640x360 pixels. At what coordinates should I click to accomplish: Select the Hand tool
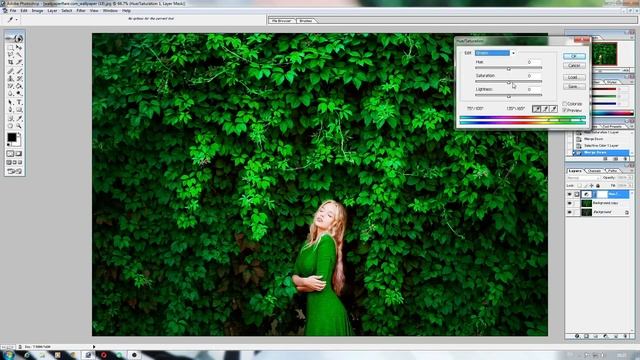click(x=11, y=125)
